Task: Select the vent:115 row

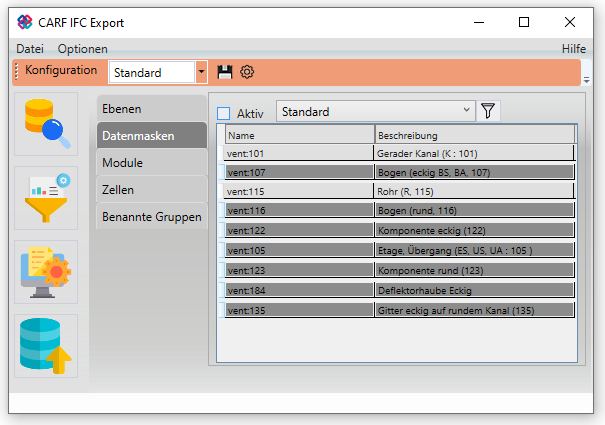Action: point(397,191)
